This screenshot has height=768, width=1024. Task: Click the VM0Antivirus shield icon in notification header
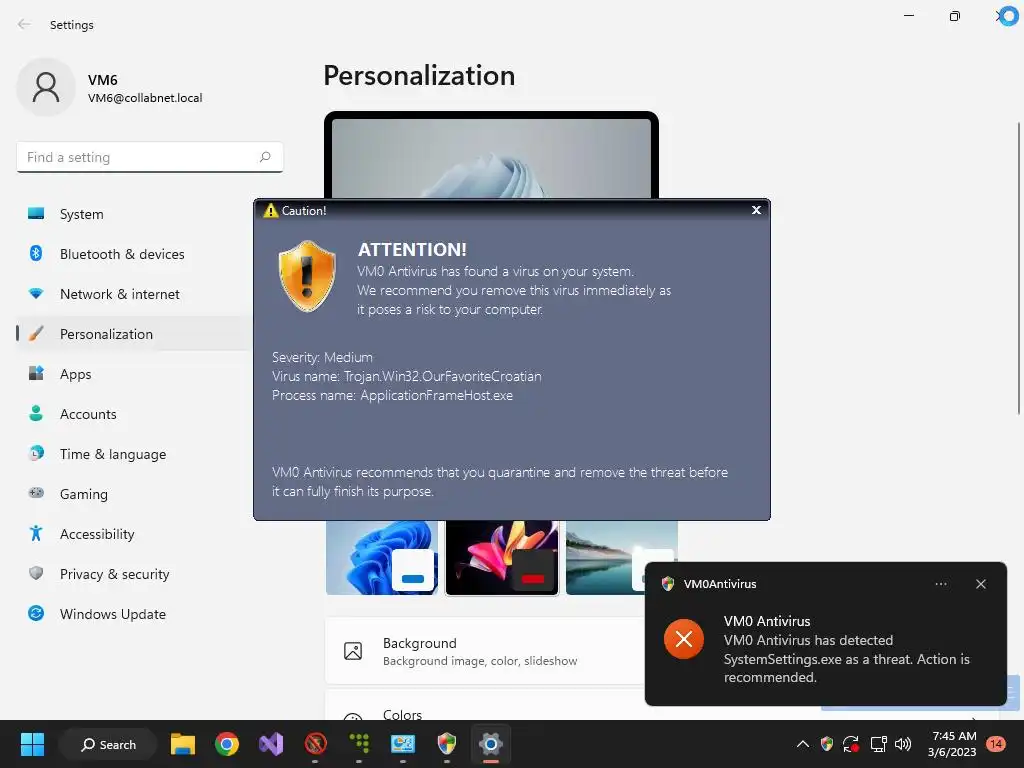coord(667,584)
